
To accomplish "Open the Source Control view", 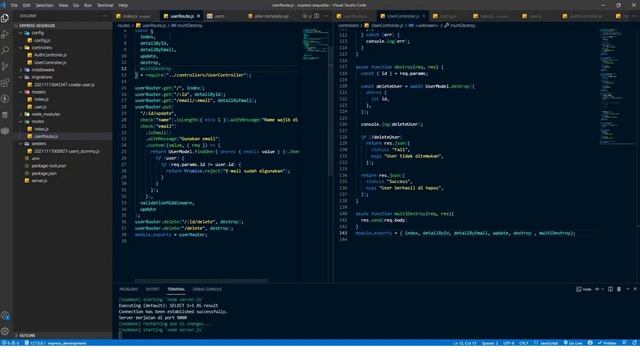I will tap(5, 67).
